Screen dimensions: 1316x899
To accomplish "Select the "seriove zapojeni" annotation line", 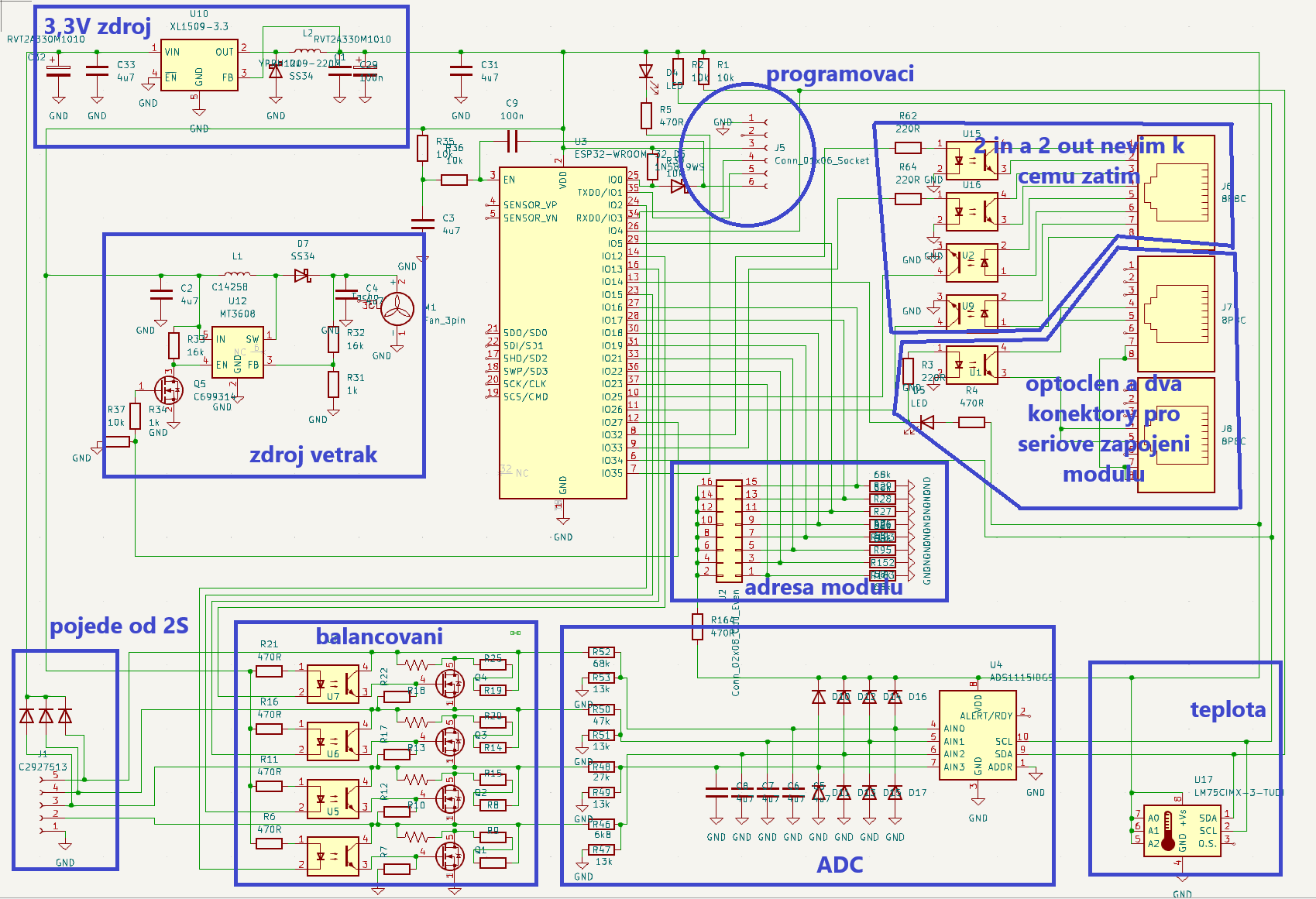I will pos(1104,444).
